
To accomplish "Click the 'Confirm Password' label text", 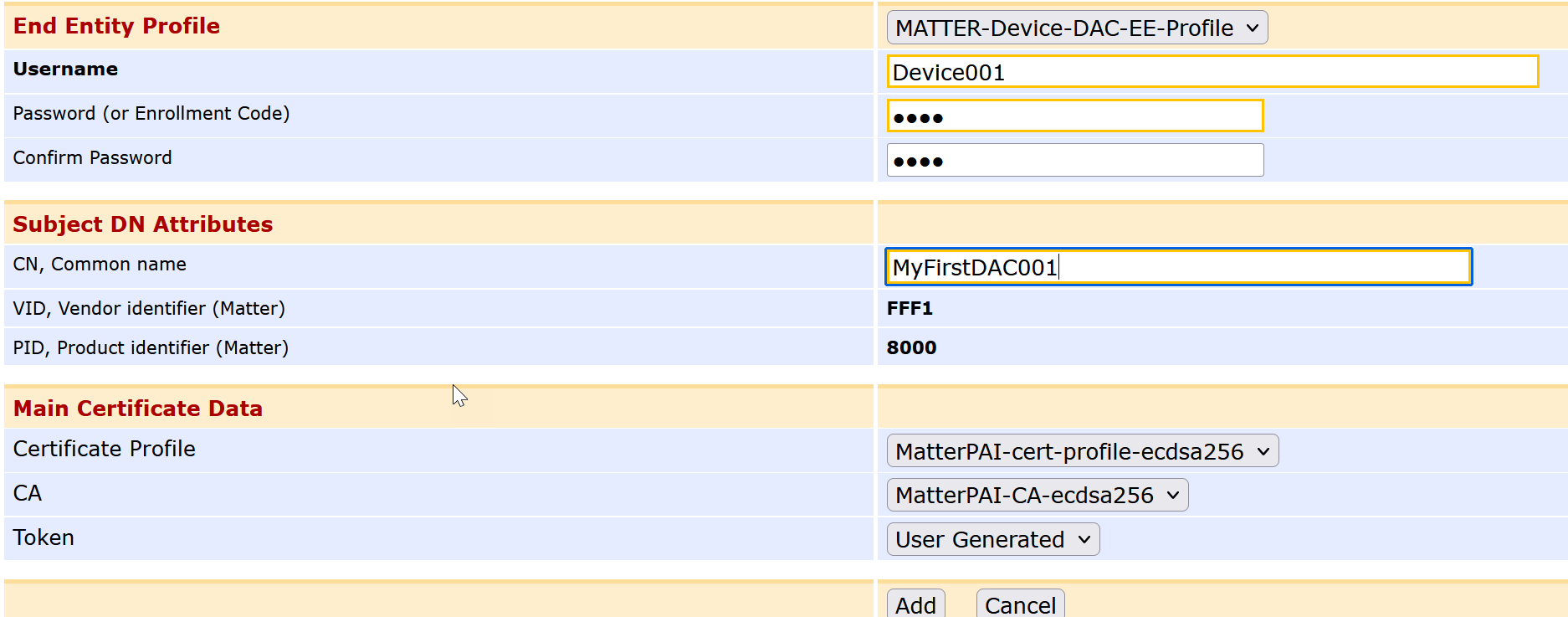I will click(92, 158).
